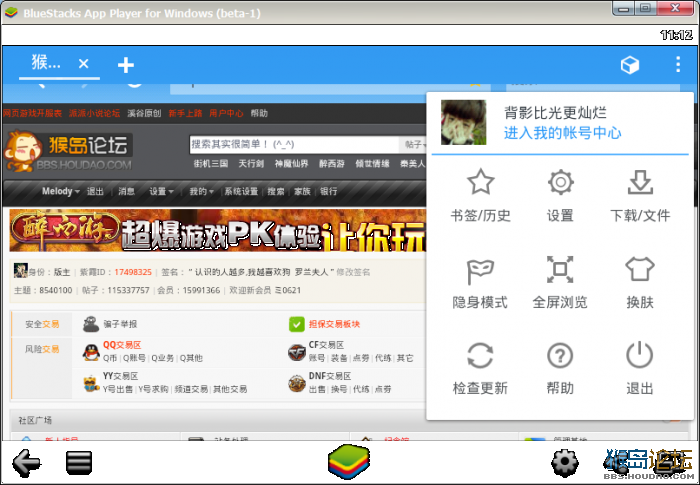
Task: Click the CF交易区 game icon
Action: (x=296, y=352)
